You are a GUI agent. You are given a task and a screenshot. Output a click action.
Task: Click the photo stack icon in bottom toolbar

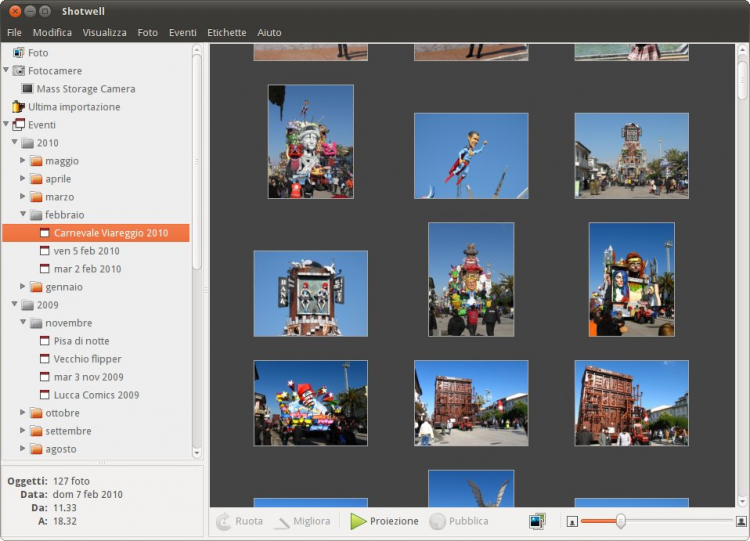point(538,521)
